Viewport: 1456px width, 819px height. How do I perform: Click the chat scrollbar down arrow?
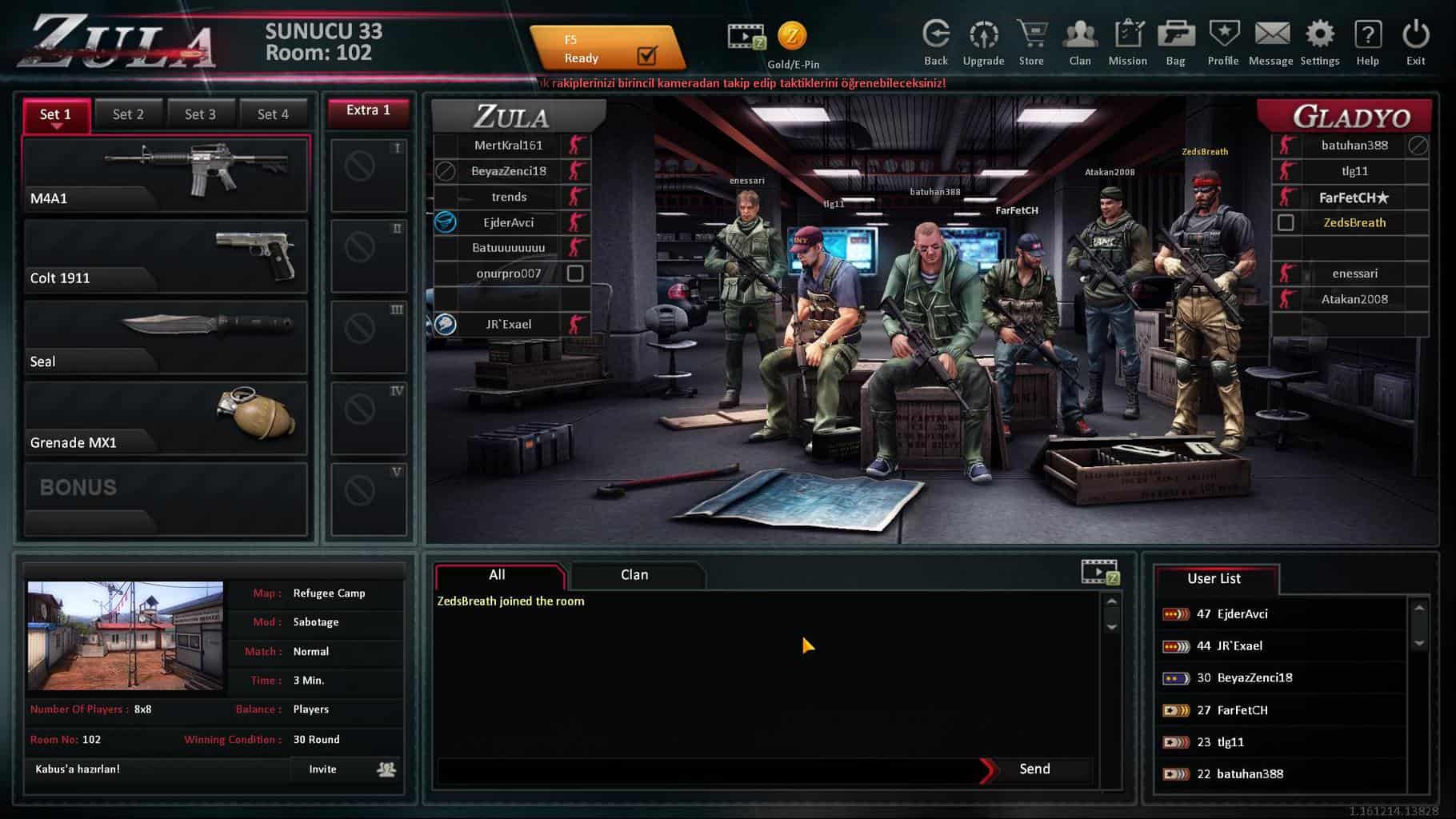click(x=1111, y=627)
